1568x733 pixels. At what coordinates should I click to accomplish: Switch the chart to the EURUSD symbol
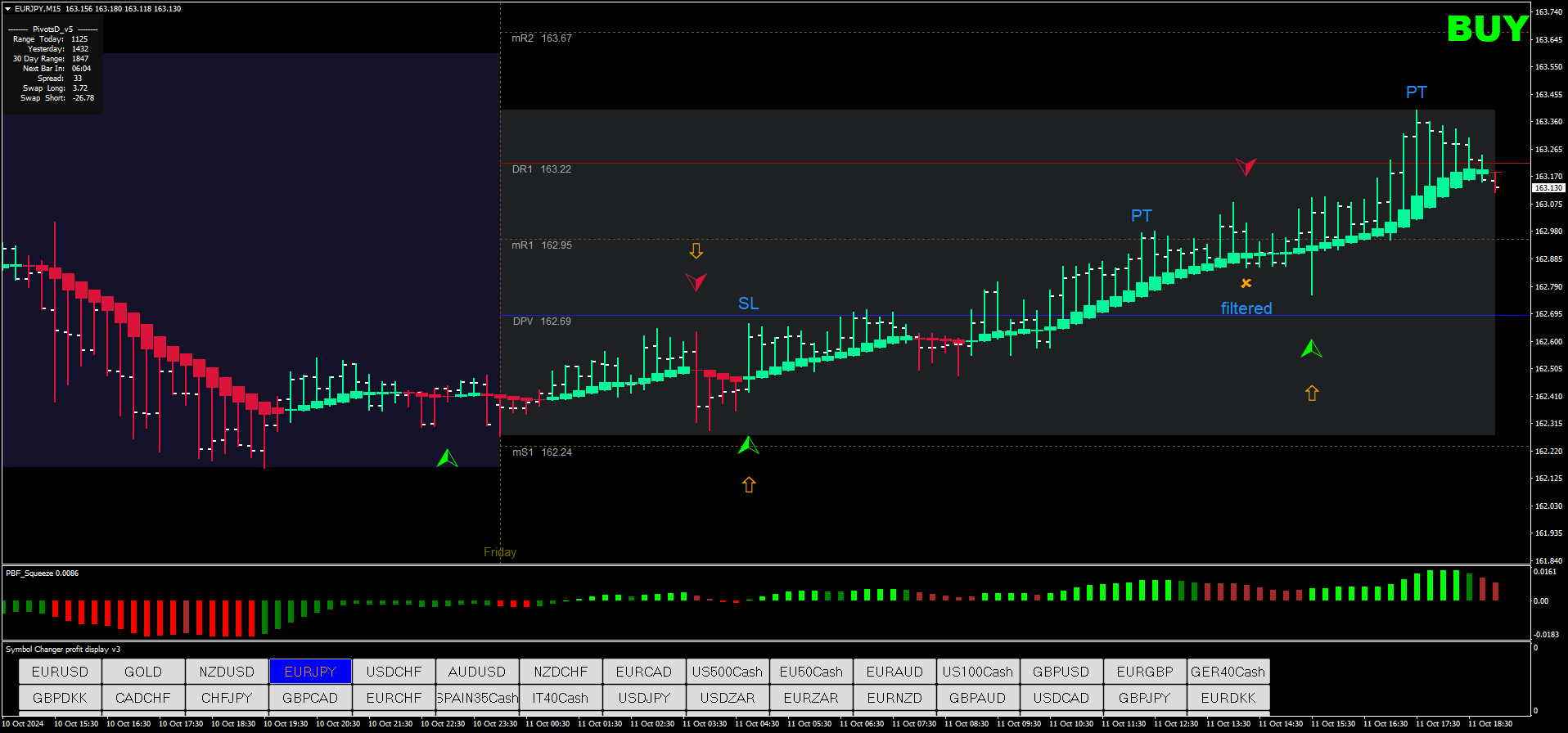click(x=60, y=672)
